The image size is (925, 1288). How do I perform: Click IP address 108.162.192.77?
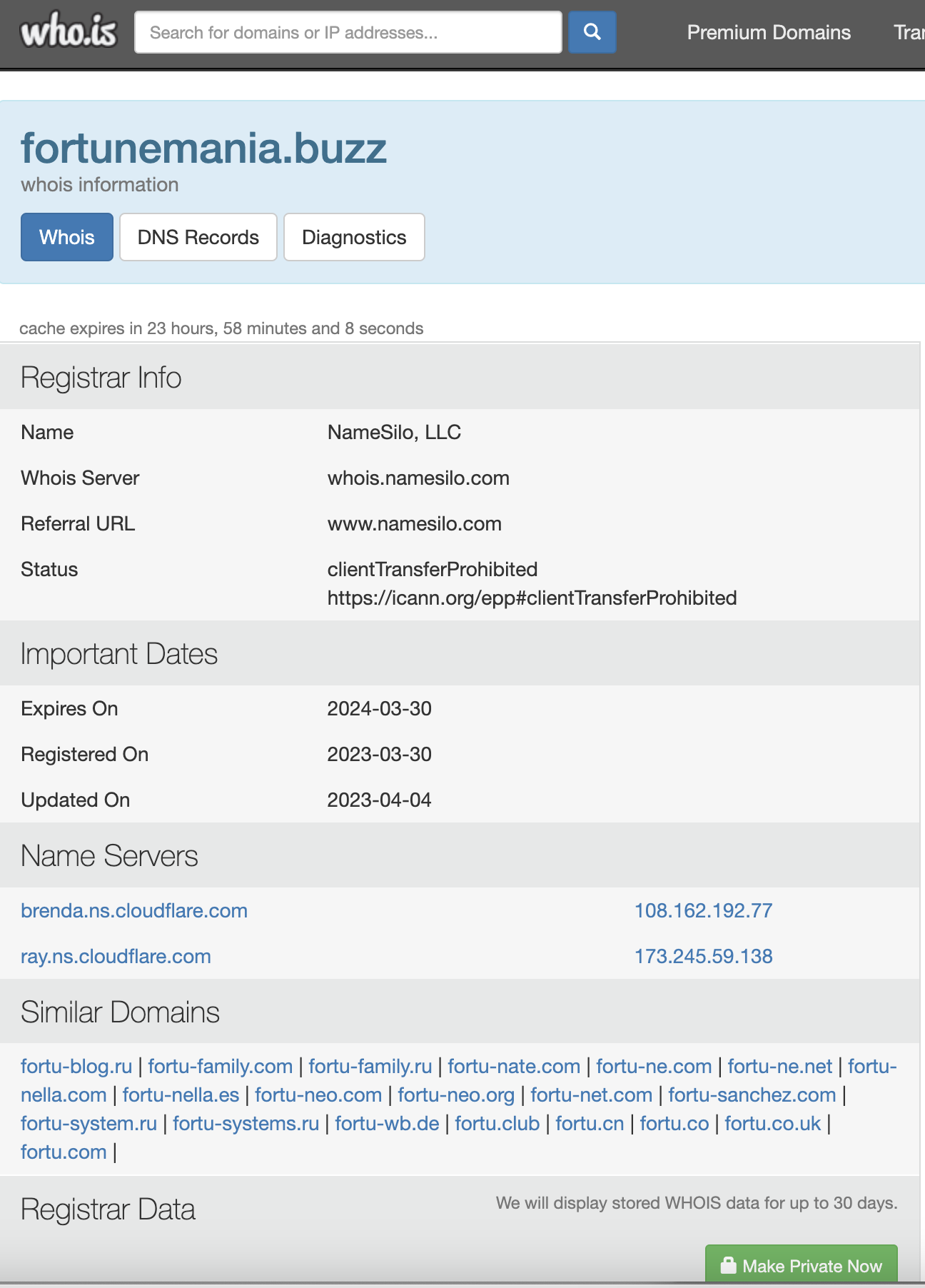pyautogui.click(x=704, y=911)
